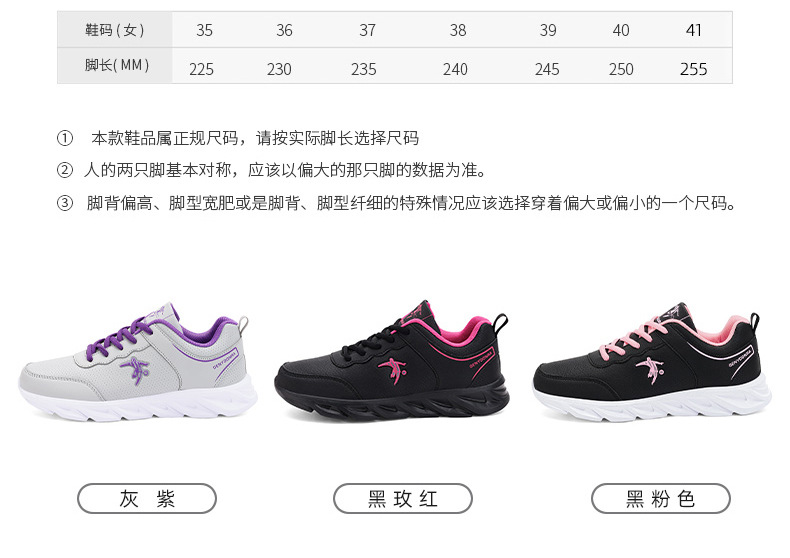The width and height of the screenshot is (790, 558).
Task: Click the 黑粉色 color label button
Action: click(661, 499)
